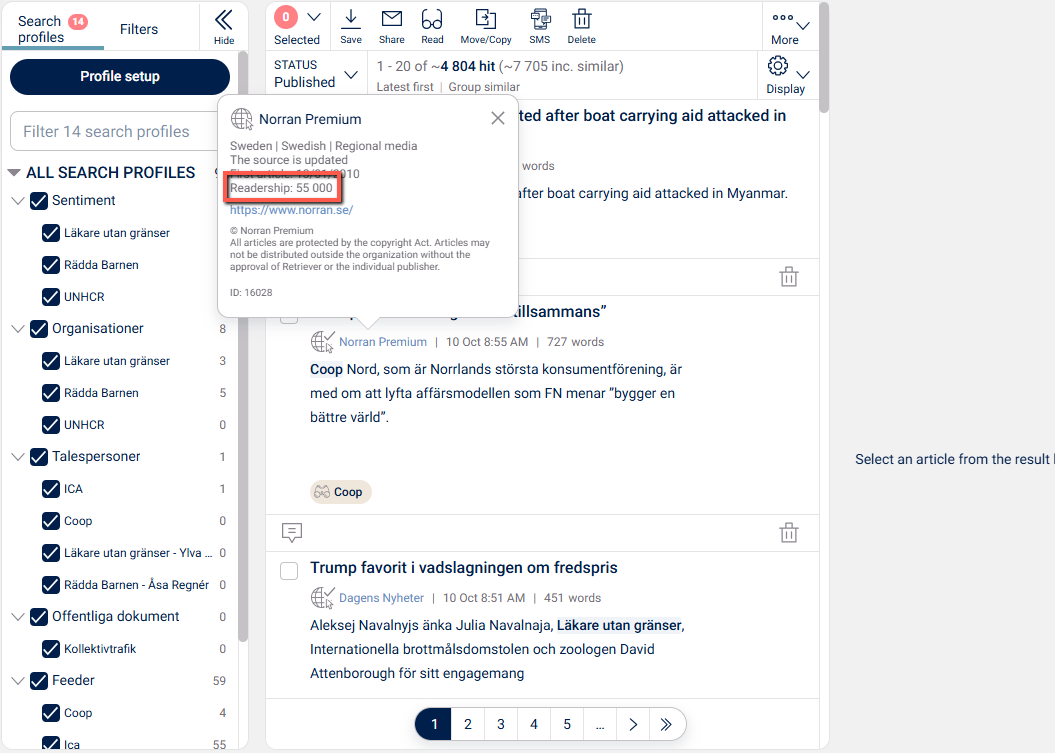Open the STATUS Published dropdown
The image size is (1055, 753).
[316, 73]
